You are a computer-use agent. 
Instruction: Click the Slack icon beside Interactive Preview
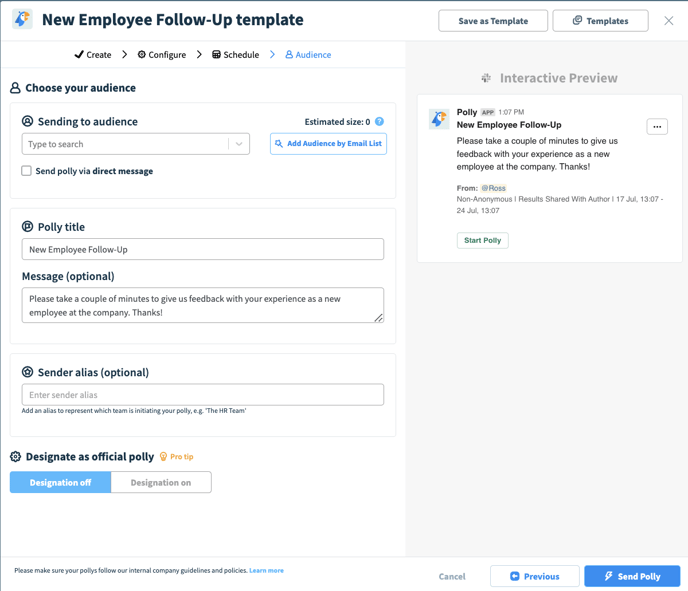(486, 78)
